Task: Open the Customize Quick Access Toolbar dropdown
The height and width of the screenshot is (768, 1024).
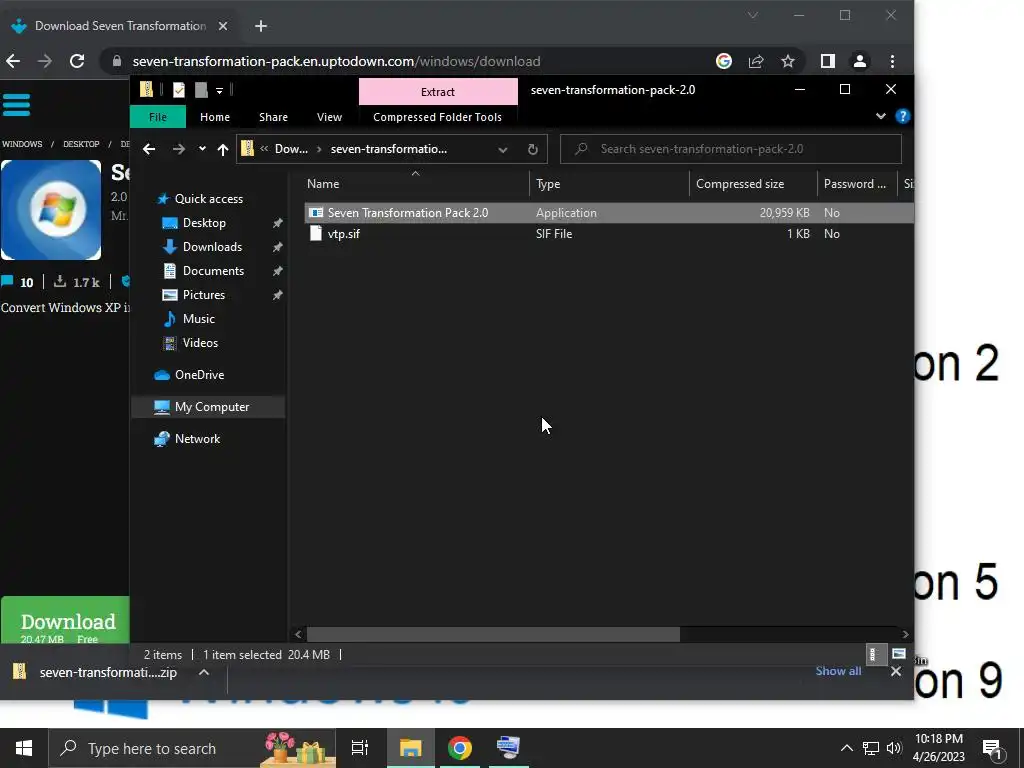Action: [x=219, y=91]
